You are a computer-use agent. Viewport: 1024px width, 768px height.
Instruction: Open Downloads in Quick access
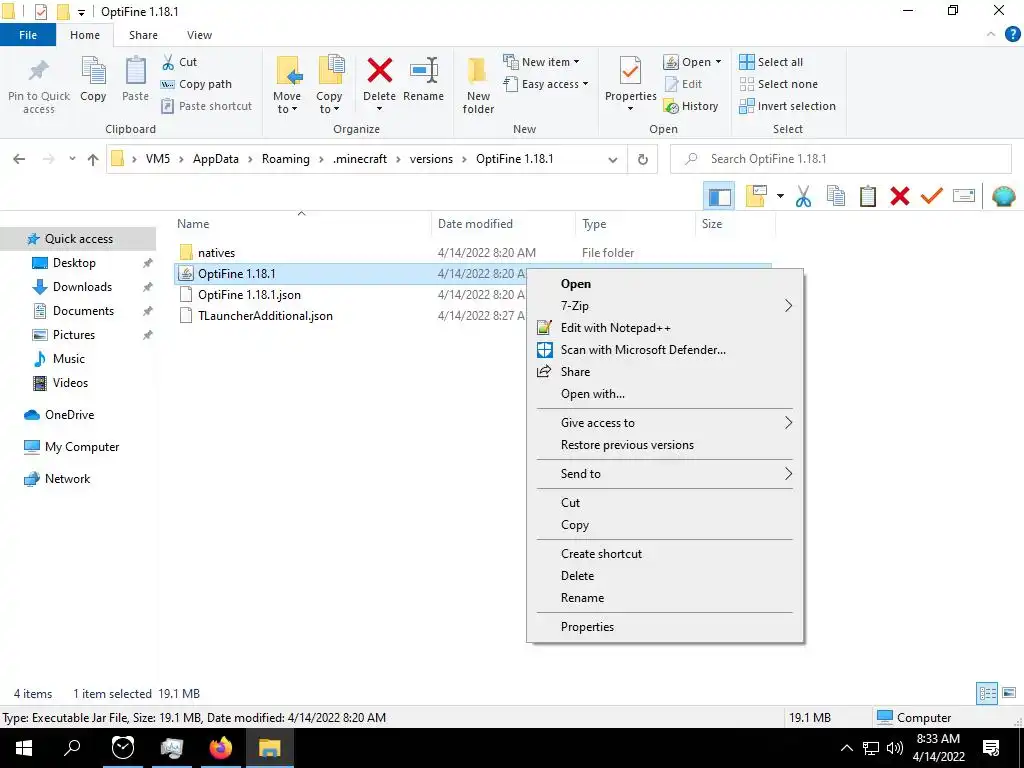tap(82, 287)
